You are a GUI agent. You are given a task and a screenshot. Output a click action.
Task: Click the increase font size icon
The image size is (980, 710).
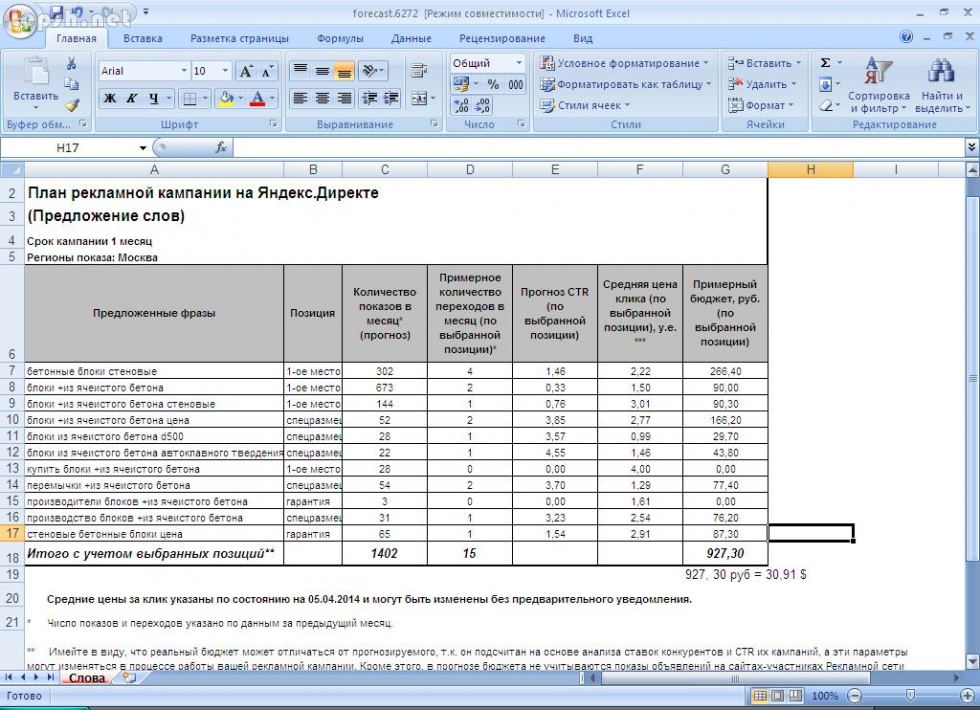(x=245, y=72)
